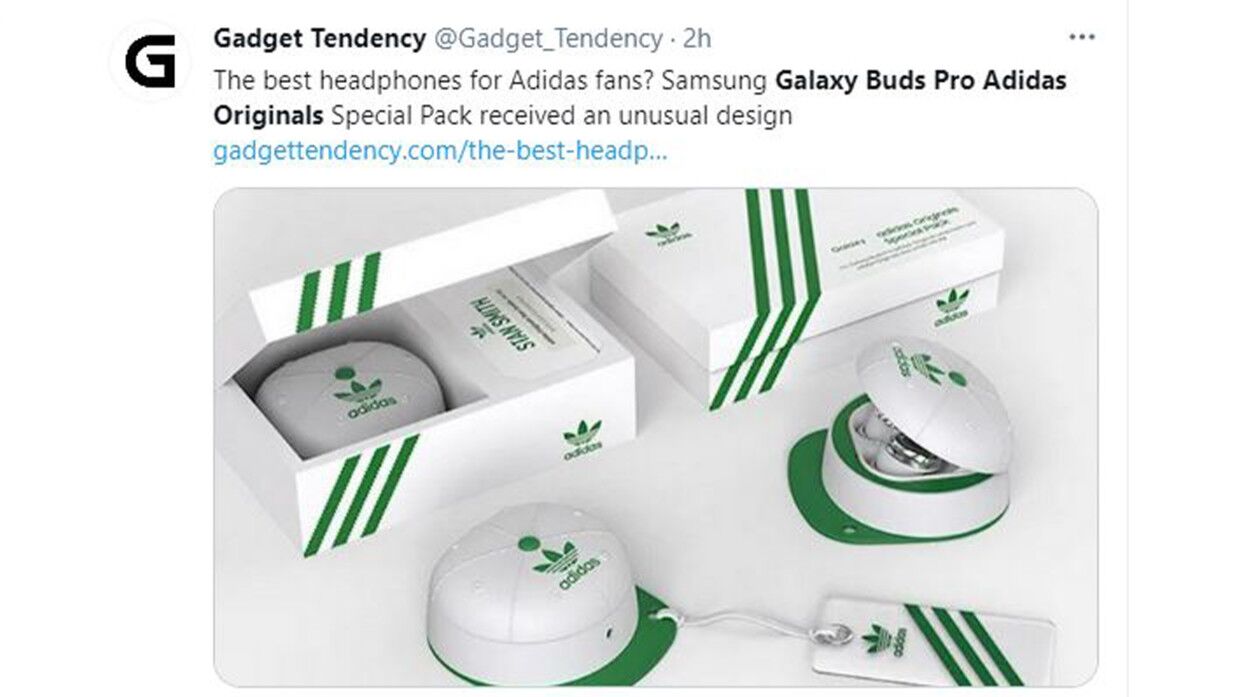Click the bold word Originals in tweet
Image resolution: width=1240 pixels, height=697 pixels.
(268, 115)
